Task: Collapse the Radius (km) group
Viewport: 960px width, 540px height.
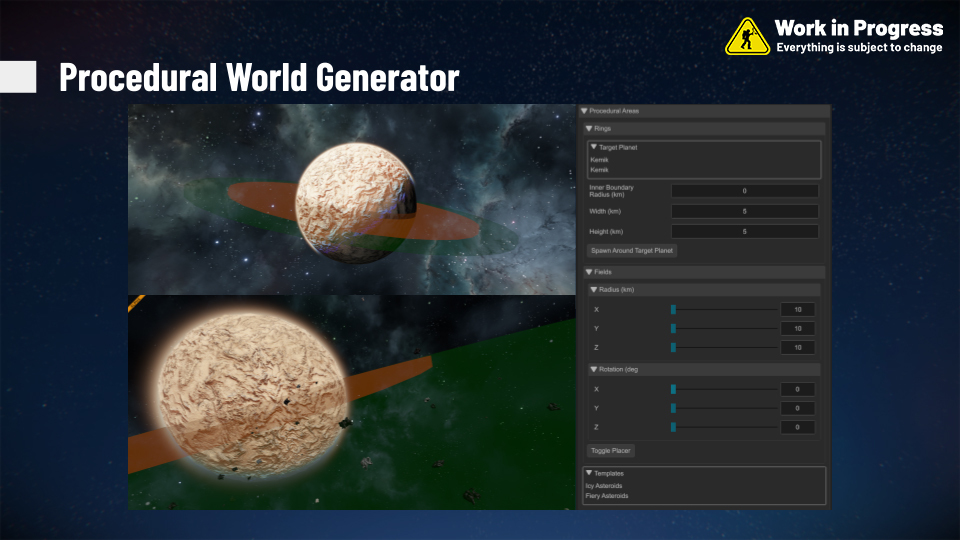Action: pyautogui.click(x=594, y=290)
